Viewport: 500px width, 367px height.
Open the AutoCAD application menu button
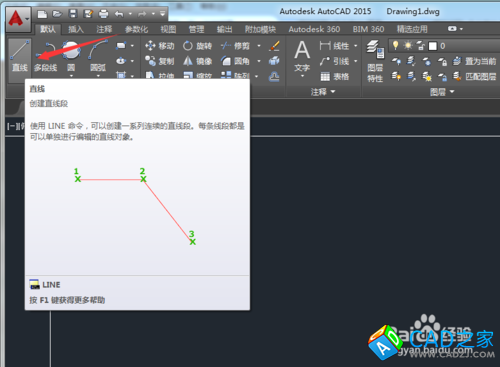pos(18,19)
